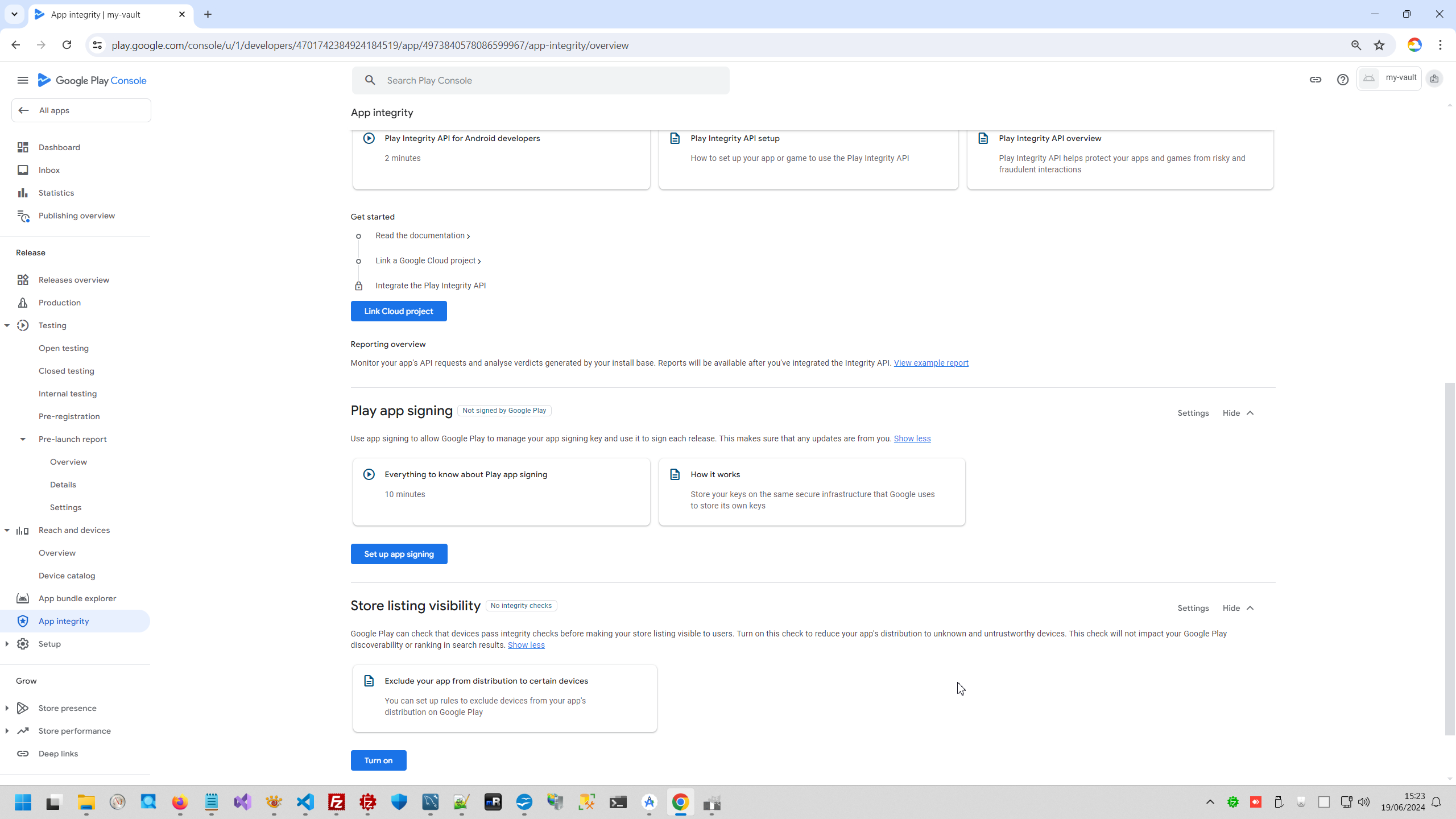
Task: Click the copy link icon in the top bar
Action: pyautogui.click(x=1315, y=80)
